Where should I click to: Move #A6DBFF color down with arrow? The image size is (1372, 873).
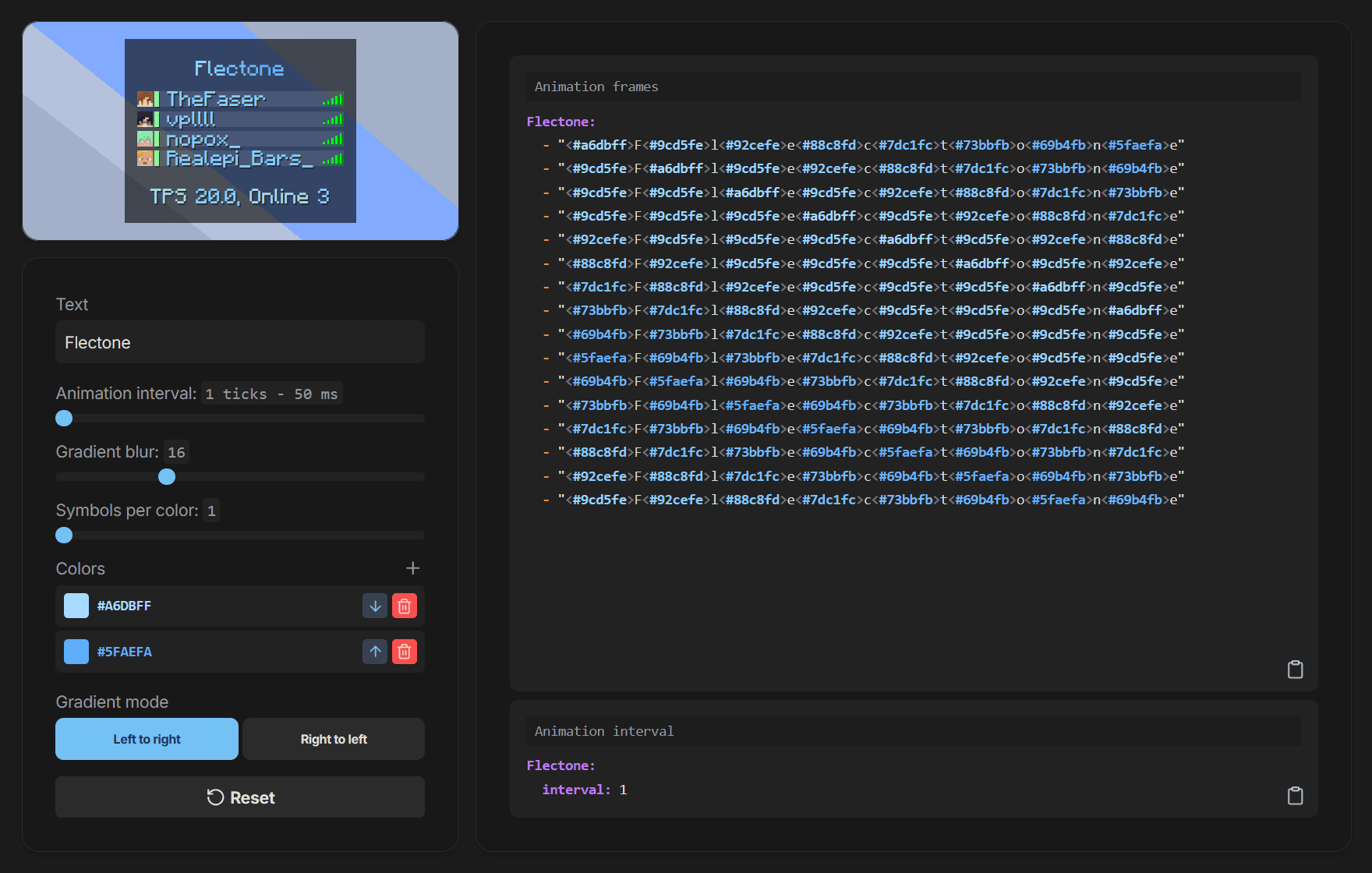[375, 606]
